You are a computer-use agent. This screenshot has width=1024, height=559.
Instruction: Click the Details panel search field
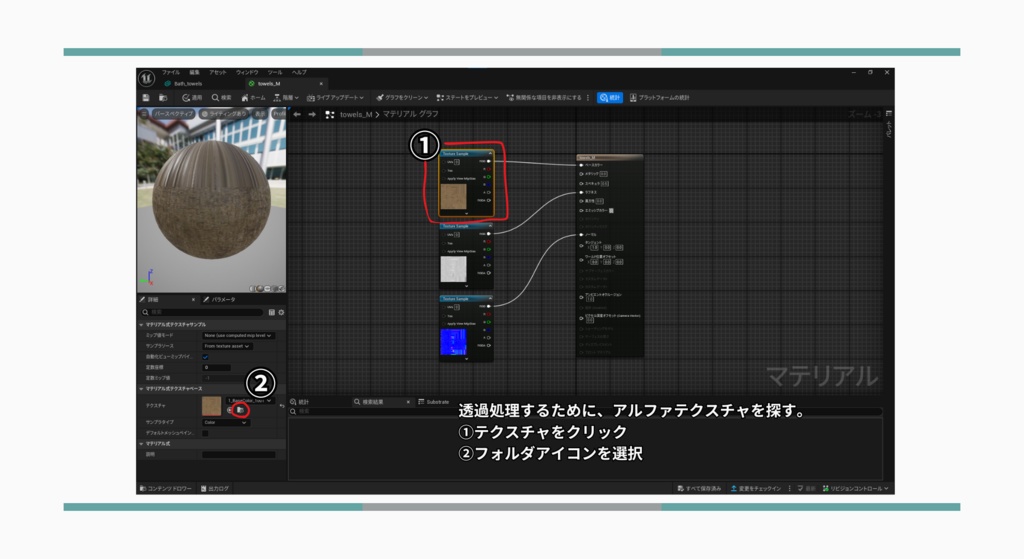(x=204, y=312)
